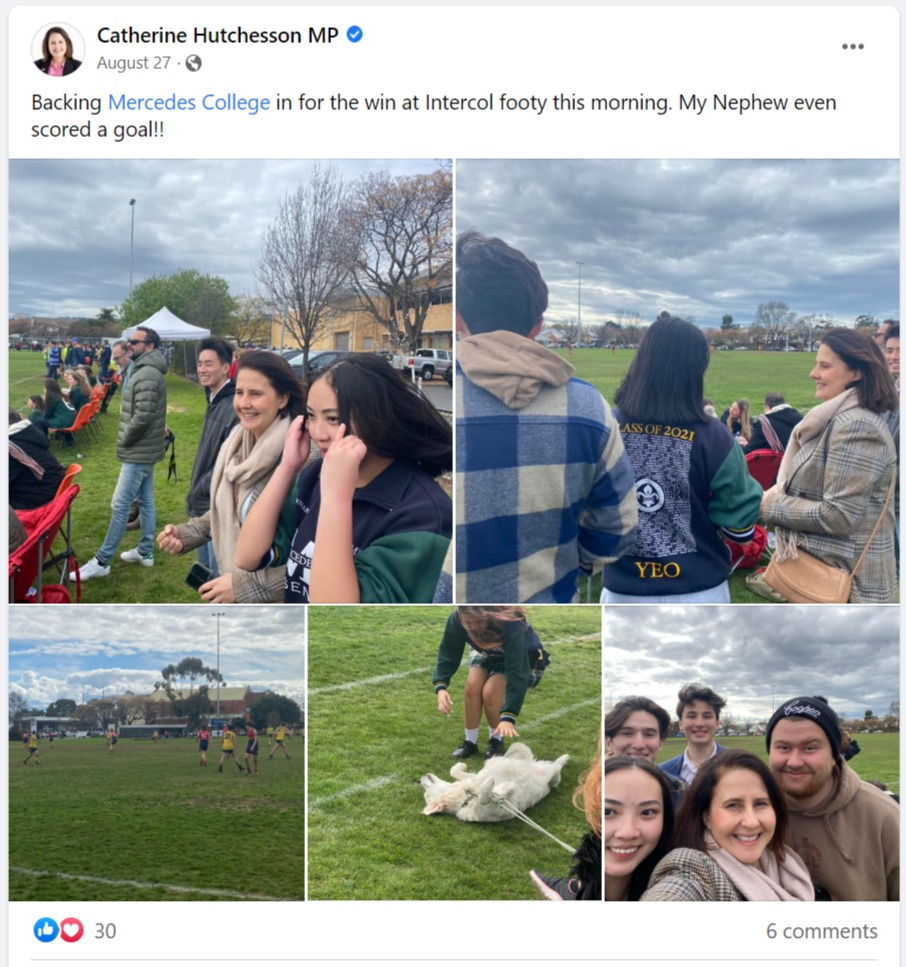Click the blue verified badge icon
The width and height of the screenshot is (906, 967).
pyautogui.click(x=355, y=35)
